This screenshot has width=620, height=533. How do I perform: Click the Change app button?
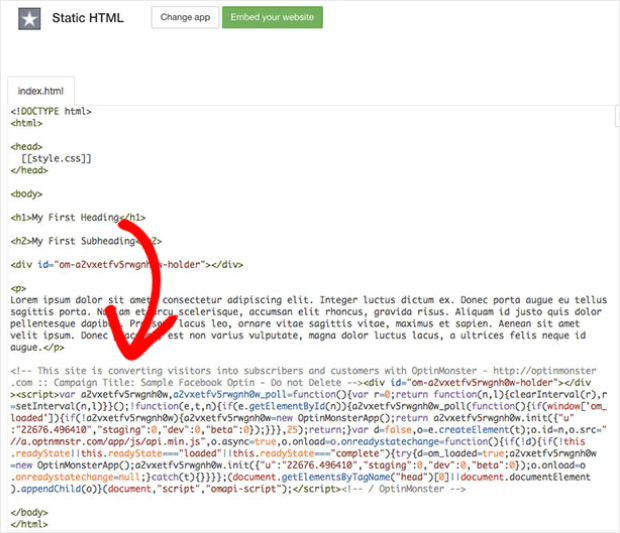coord(185,17)
